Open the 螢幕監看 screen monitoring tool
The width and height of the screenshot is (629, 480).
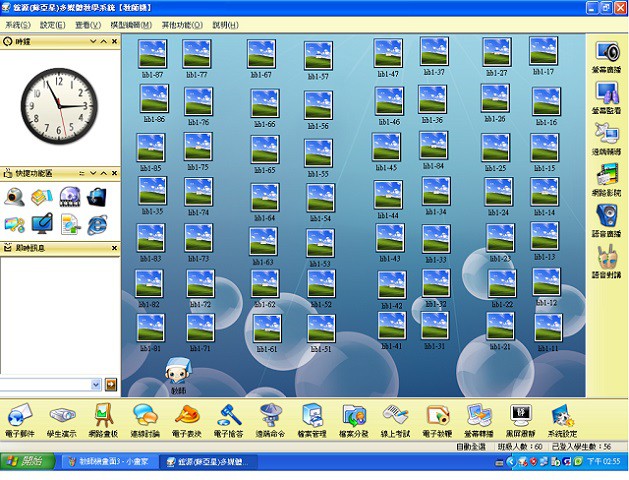pos(606,97)
